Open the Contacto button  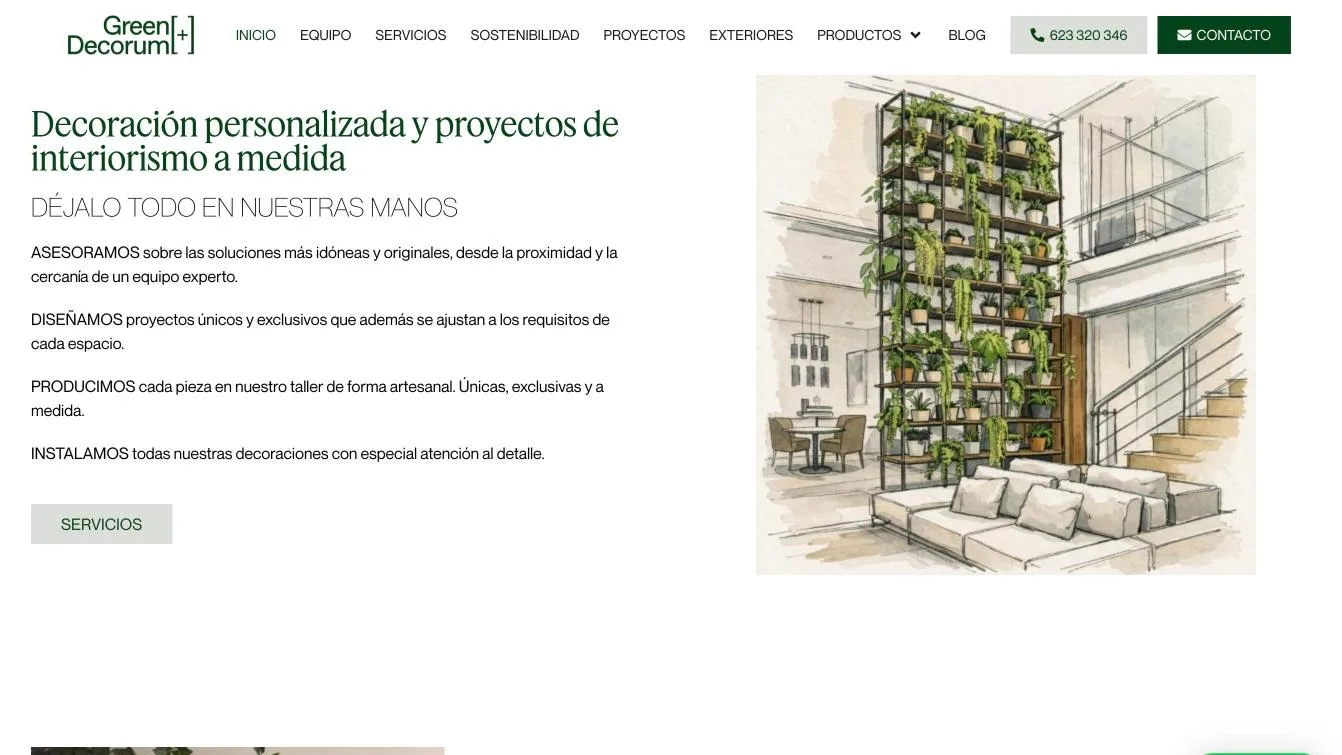pos(1224,35)
